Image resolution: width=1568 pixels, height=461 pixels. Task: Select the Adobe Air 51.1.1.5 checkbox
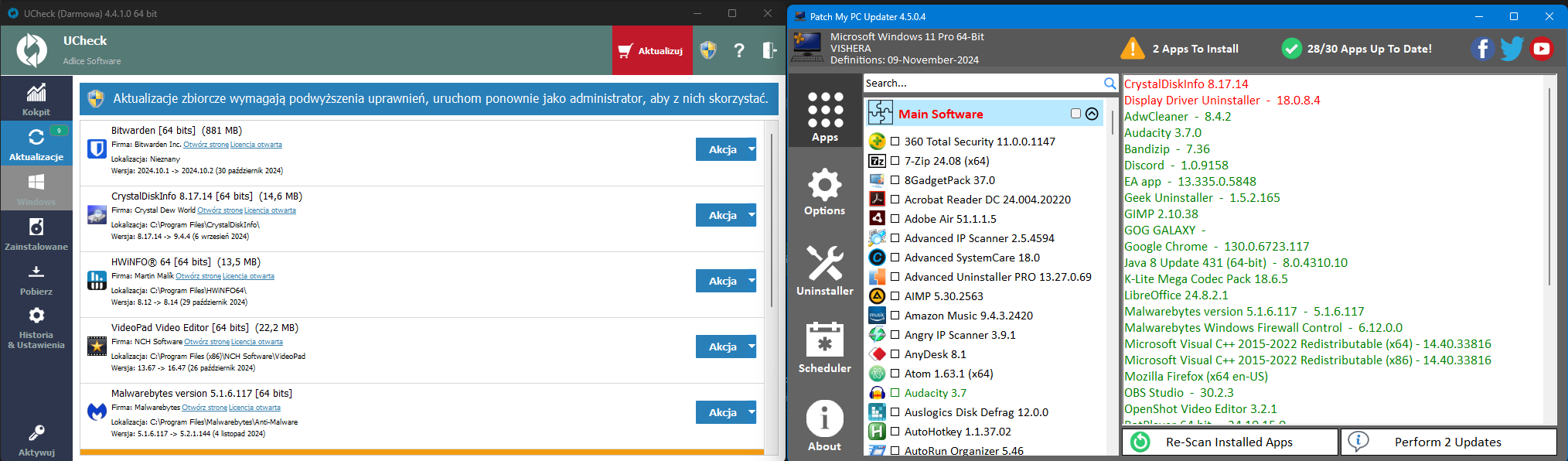tap(895, 219)
